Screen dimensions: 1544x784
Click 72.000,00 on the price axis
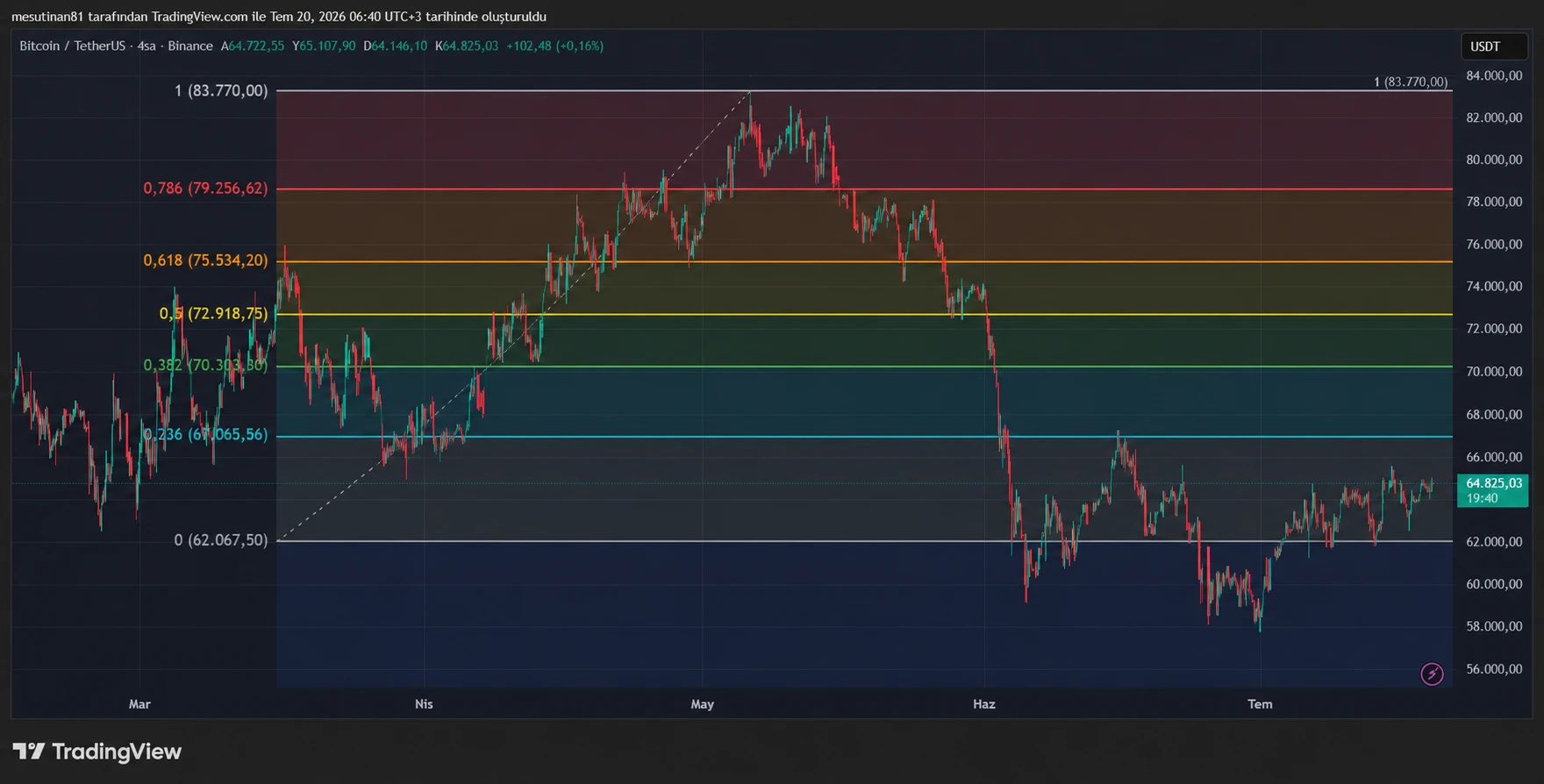pyautogui.click(x=1494, y=328)
